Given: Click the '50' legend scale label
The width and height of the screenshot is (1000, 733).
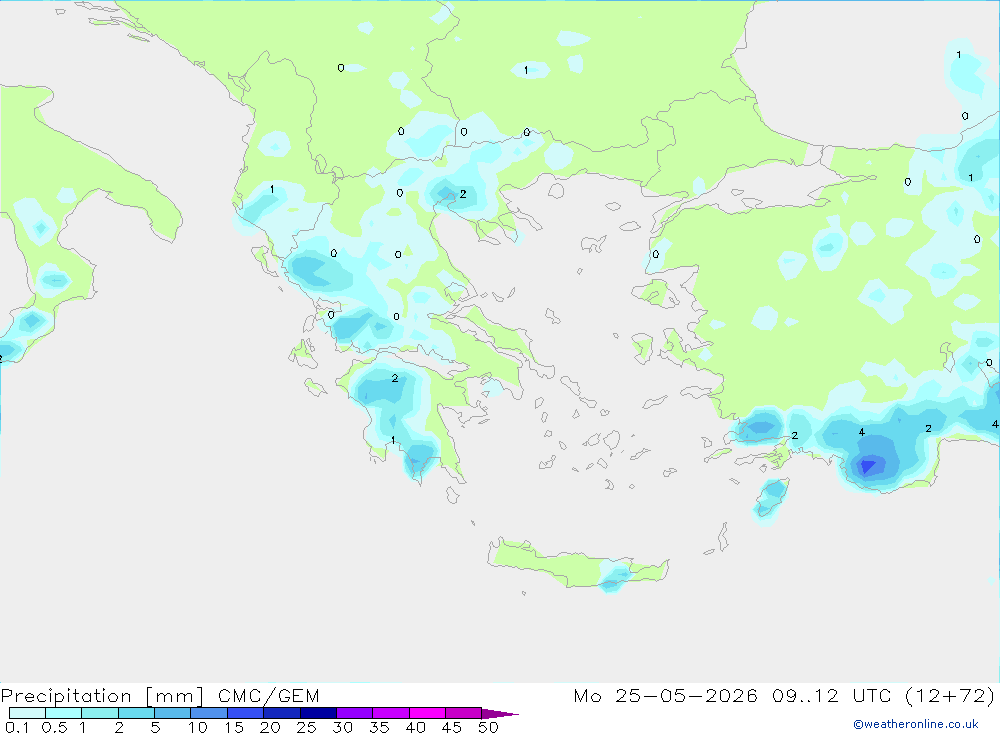Looking at the screenshot, I should tap(488, 727).
